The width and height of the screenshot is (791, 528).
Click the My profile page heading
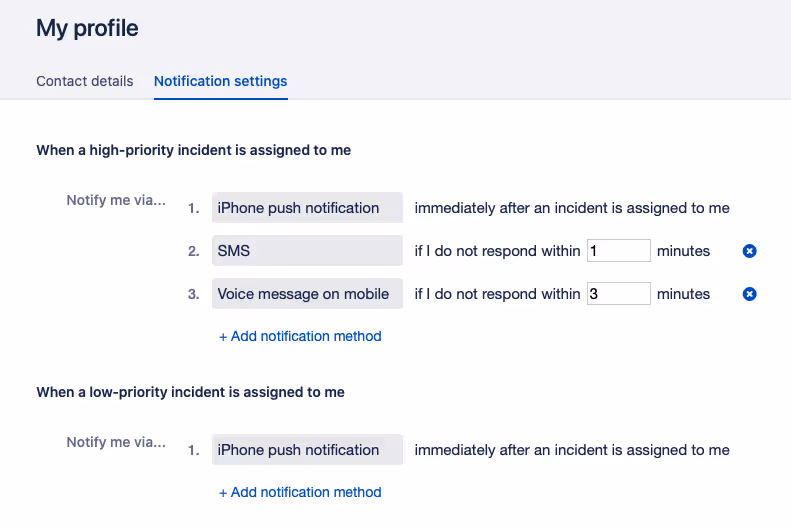[87, 28]
